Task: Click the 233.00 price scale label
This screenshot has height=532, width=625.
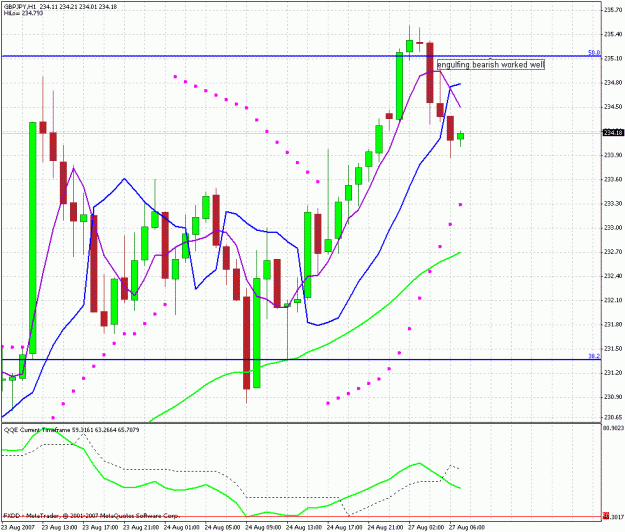Action: (x=613, y=228)
